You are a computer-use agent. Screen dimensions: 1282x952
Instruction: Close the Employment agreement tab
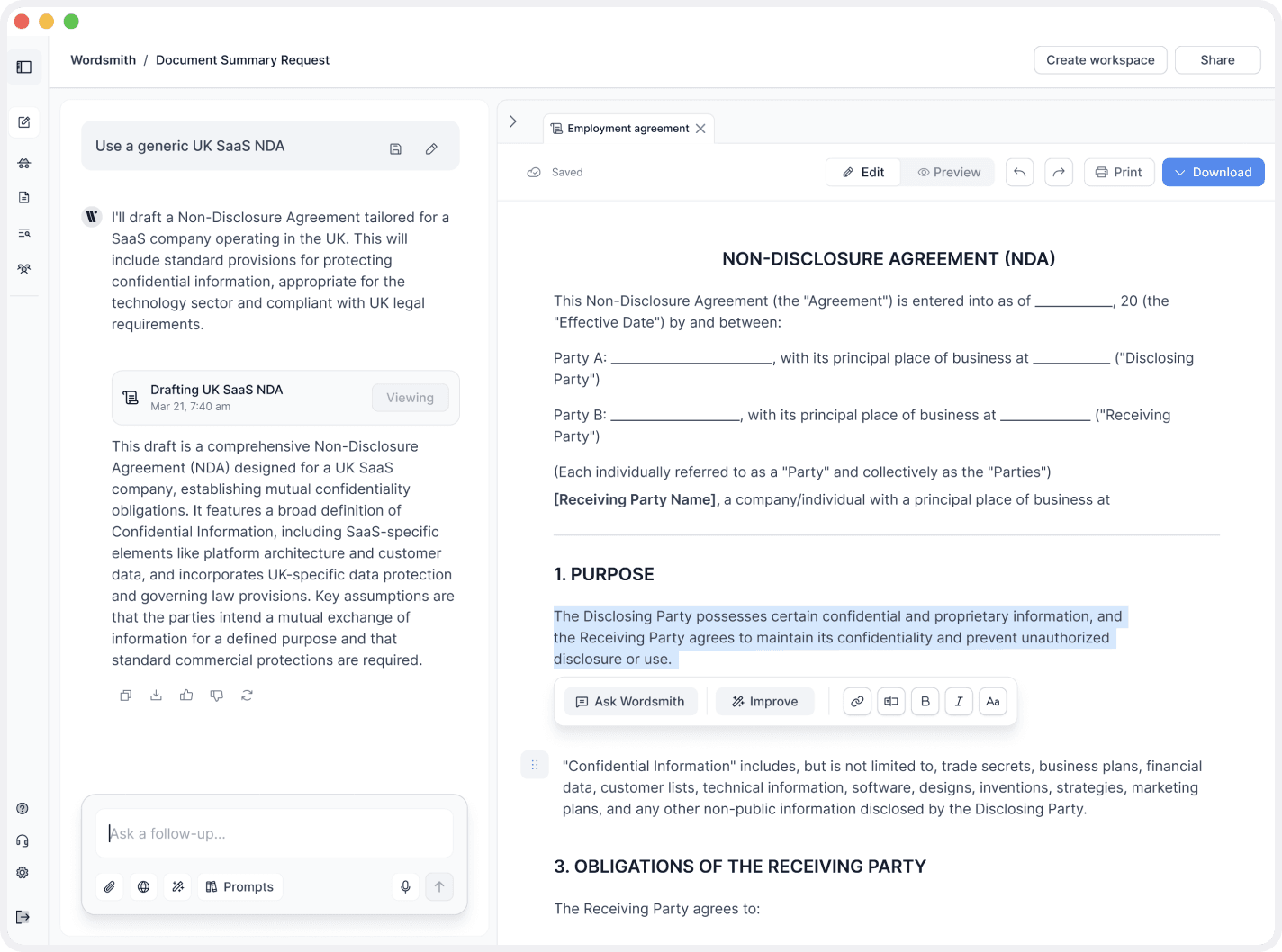(700, 129)
